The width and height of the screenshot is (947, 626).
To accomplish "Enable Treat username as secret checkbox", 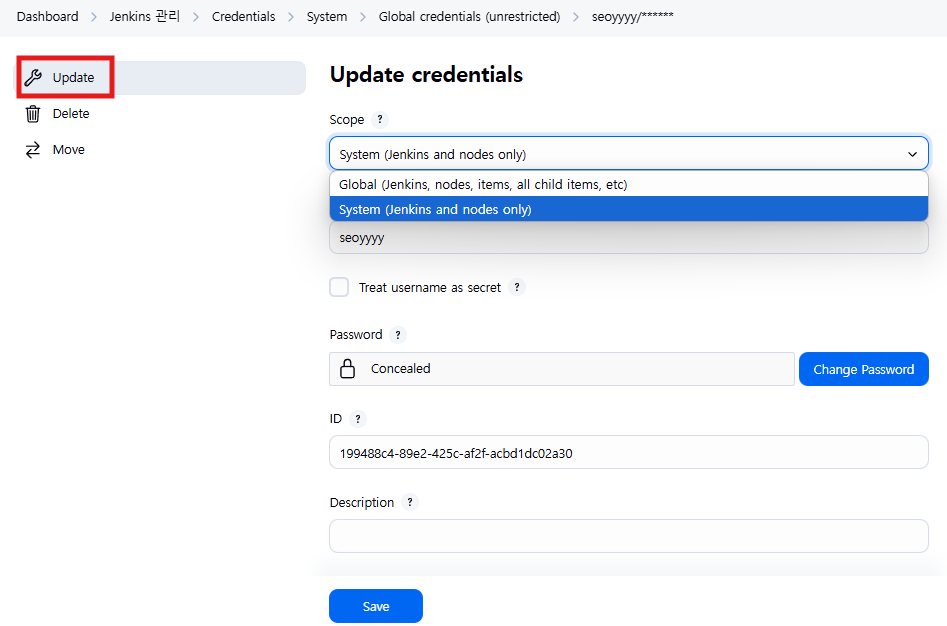I will [x=339, y=287].
